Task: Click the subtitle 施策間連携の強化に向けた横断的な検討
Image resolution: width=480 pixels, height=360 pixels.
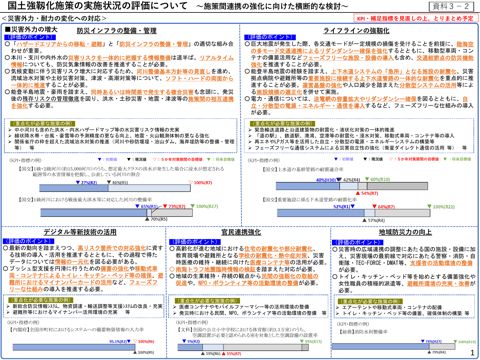Action: click(x=272, y=6)
